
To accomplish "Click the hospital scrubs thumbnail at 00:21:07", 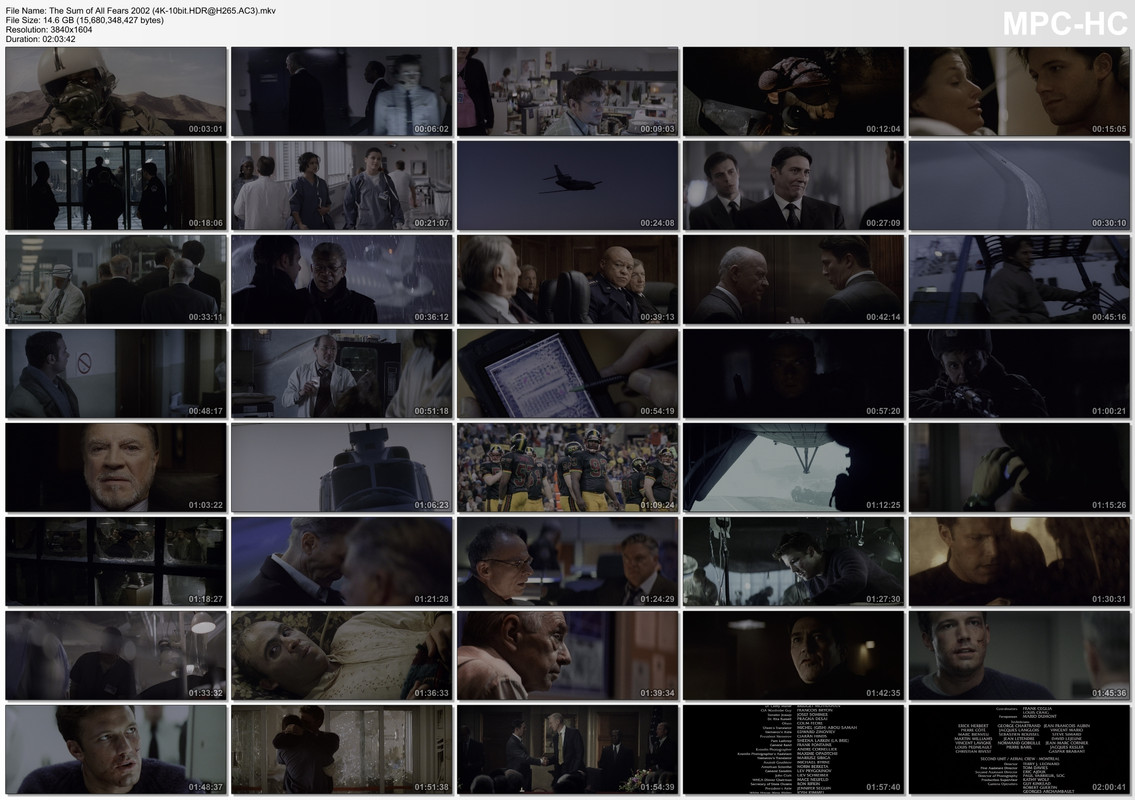I will [x=342, y=185].
